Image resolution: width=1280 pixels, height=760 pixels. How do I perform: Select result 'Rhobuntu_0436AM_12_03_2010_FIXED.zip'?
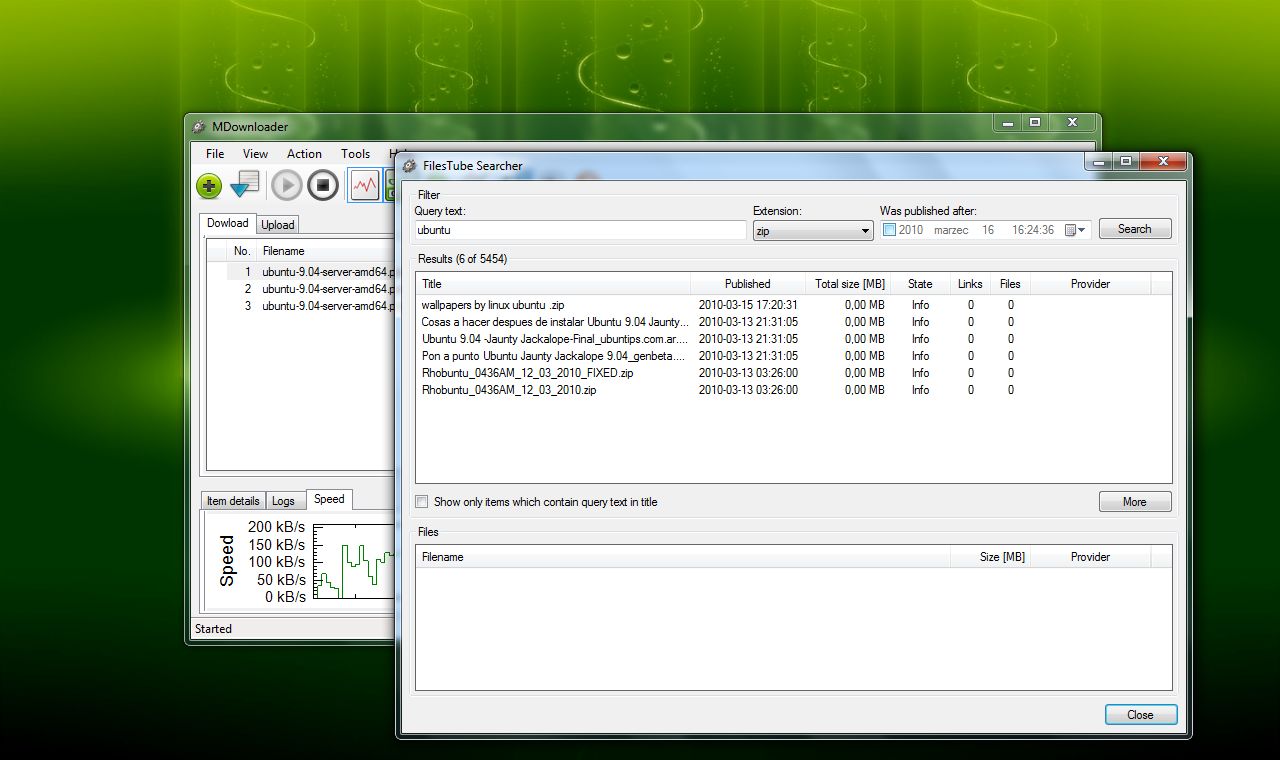527,373
